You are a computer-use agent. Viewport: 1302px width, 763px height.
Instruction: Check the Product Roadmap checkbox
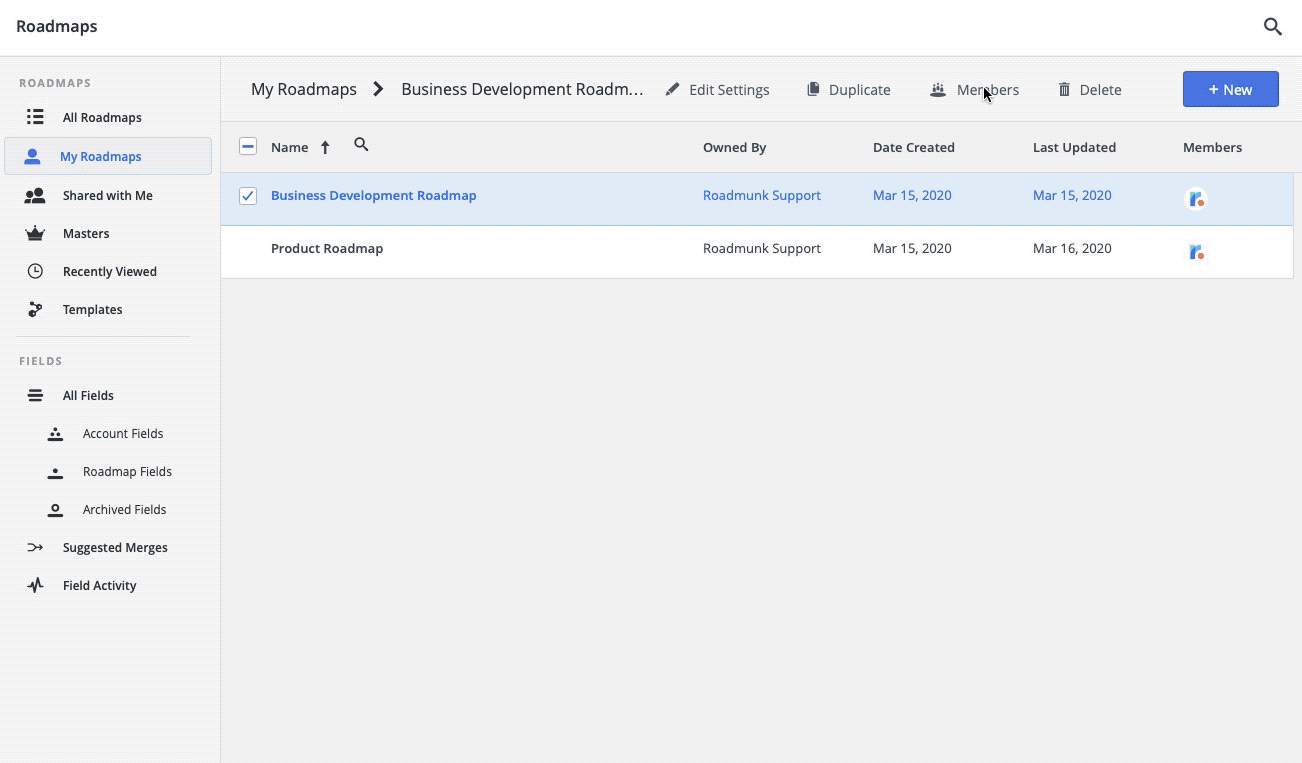click(x=248, y=248)
